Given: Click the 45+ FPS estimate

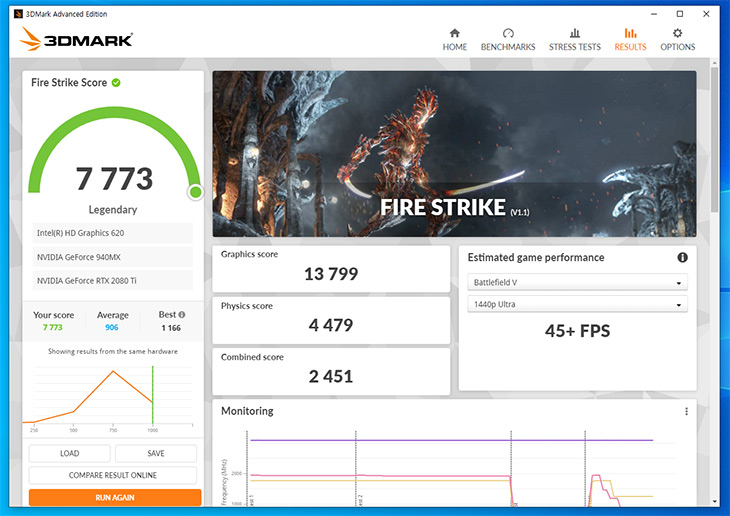Looking at the screenshot, I should pyautogui.click(x=577, y=331).
